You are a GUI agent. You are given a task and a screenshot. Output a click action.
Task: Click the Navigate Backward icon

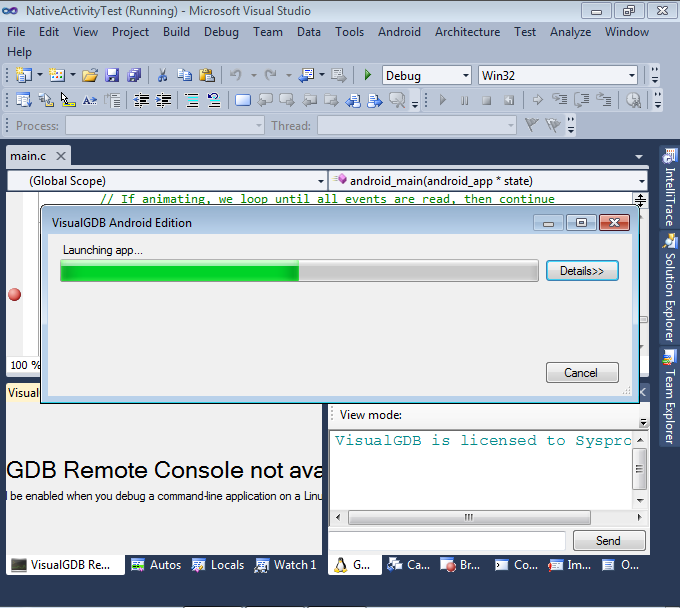pyautogui.click(x=306, y=75)
